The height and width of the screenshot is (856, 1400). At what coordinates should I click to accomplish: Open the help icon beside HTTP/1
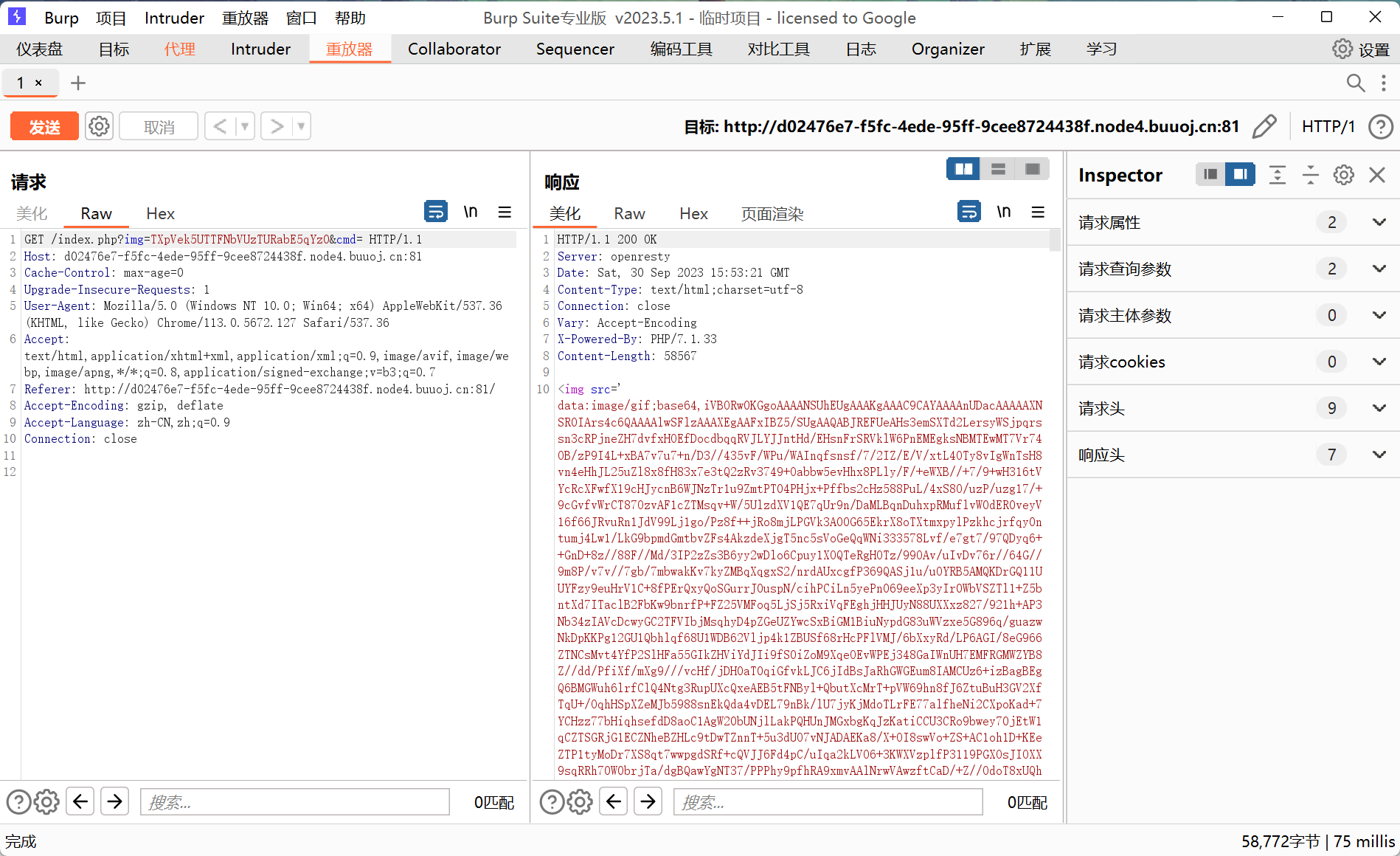coord(1381,126)
